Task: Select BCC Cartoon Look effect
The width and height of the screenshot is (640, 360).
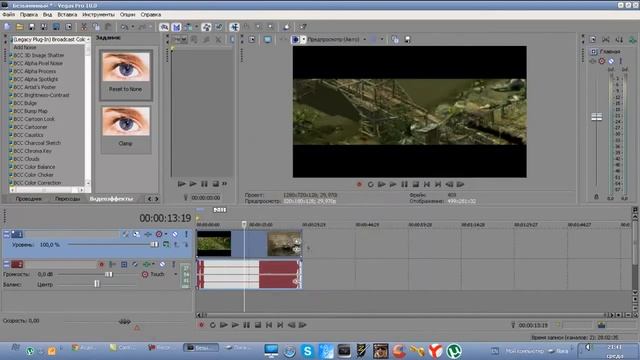Action: pos(34,119)
